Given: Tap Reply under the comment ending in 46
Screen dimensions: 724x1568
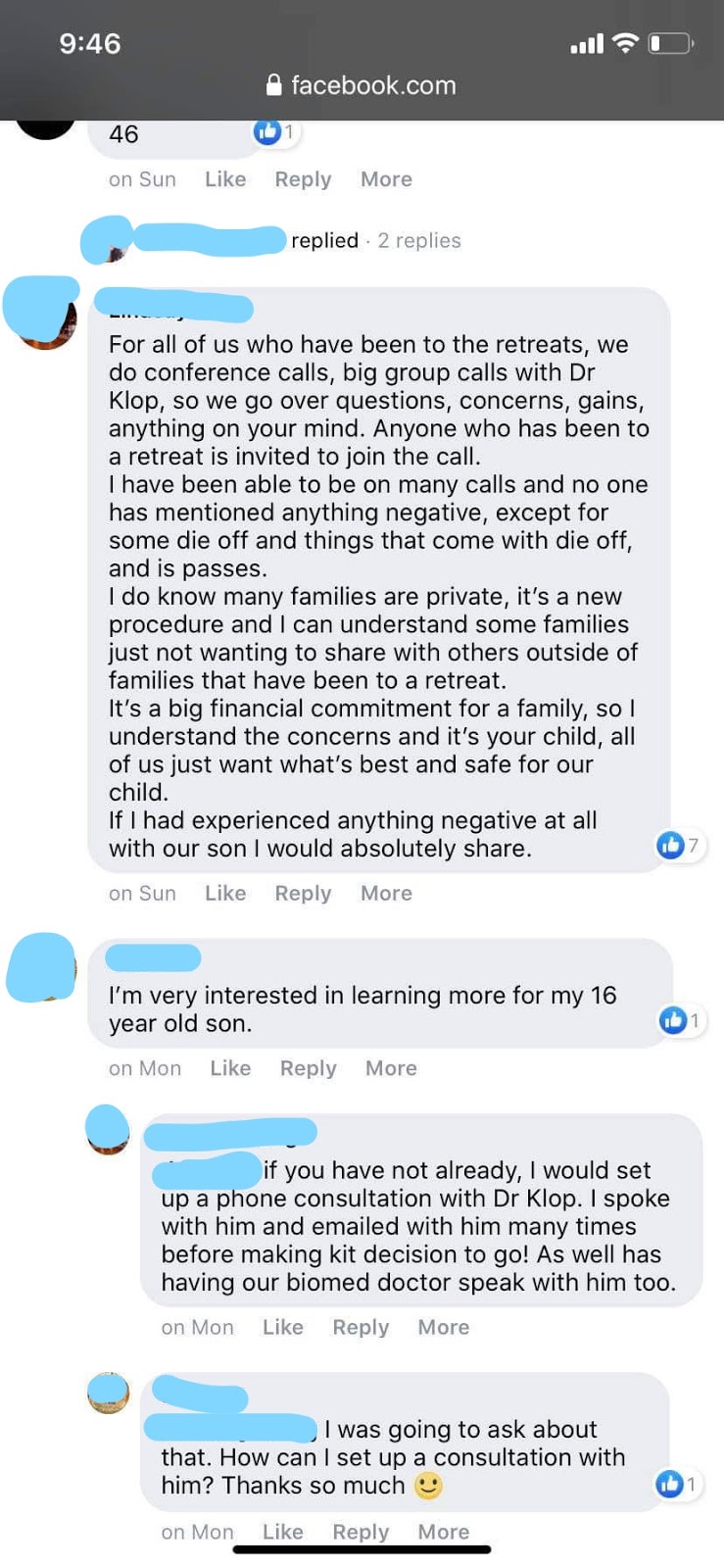Looking at the screenshot, I should pyautogui.click(x=303, y=179).
